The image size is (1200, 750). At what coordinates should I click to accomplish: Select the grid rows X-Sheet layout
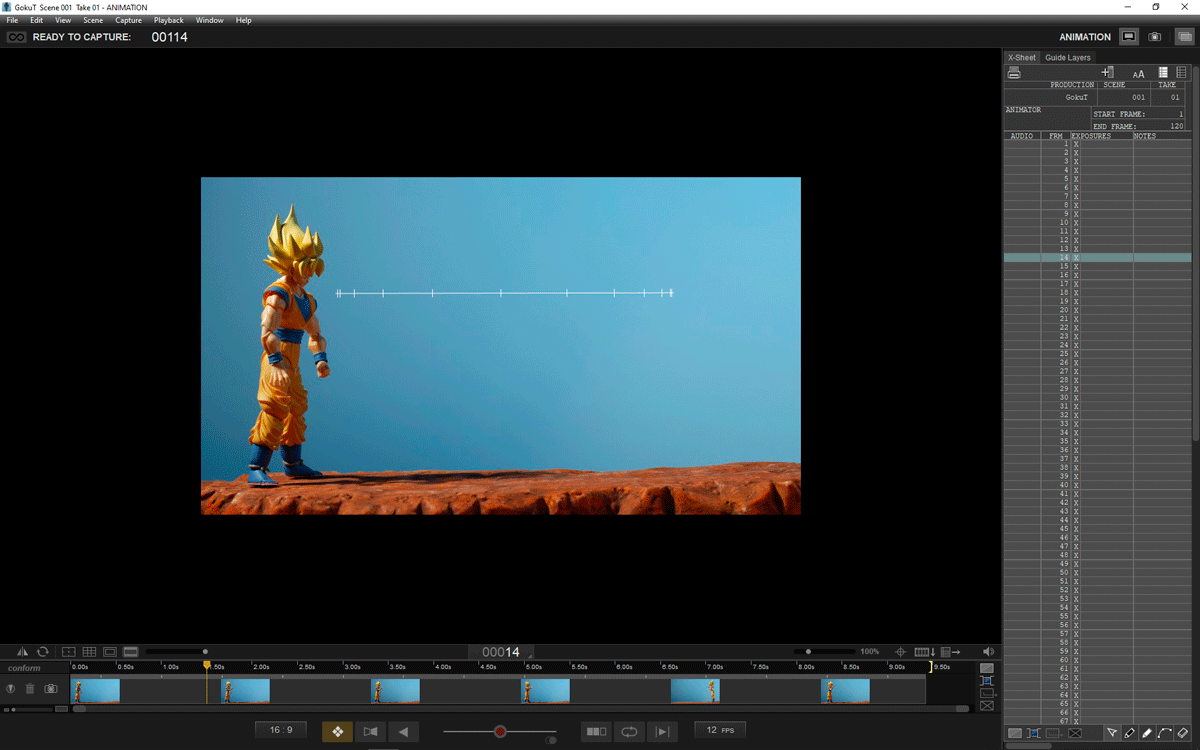tap(1182, 73)
